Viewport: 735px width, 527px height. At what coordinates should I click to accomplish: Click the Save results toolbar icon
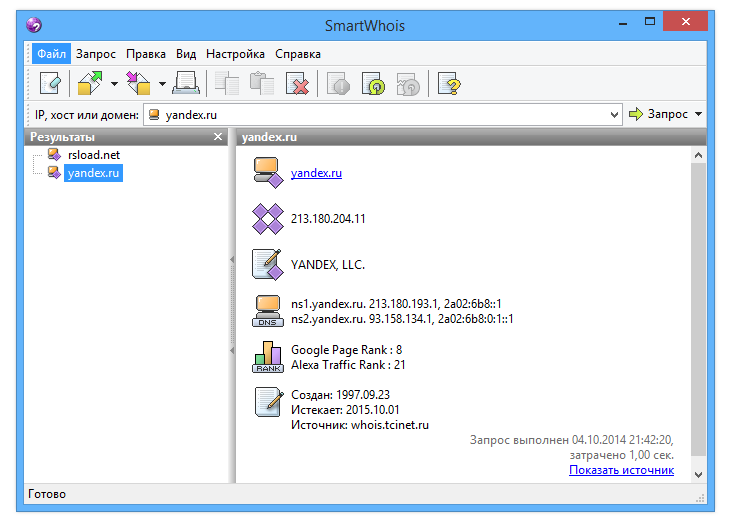pyautogui.click(x=90, y=83)
